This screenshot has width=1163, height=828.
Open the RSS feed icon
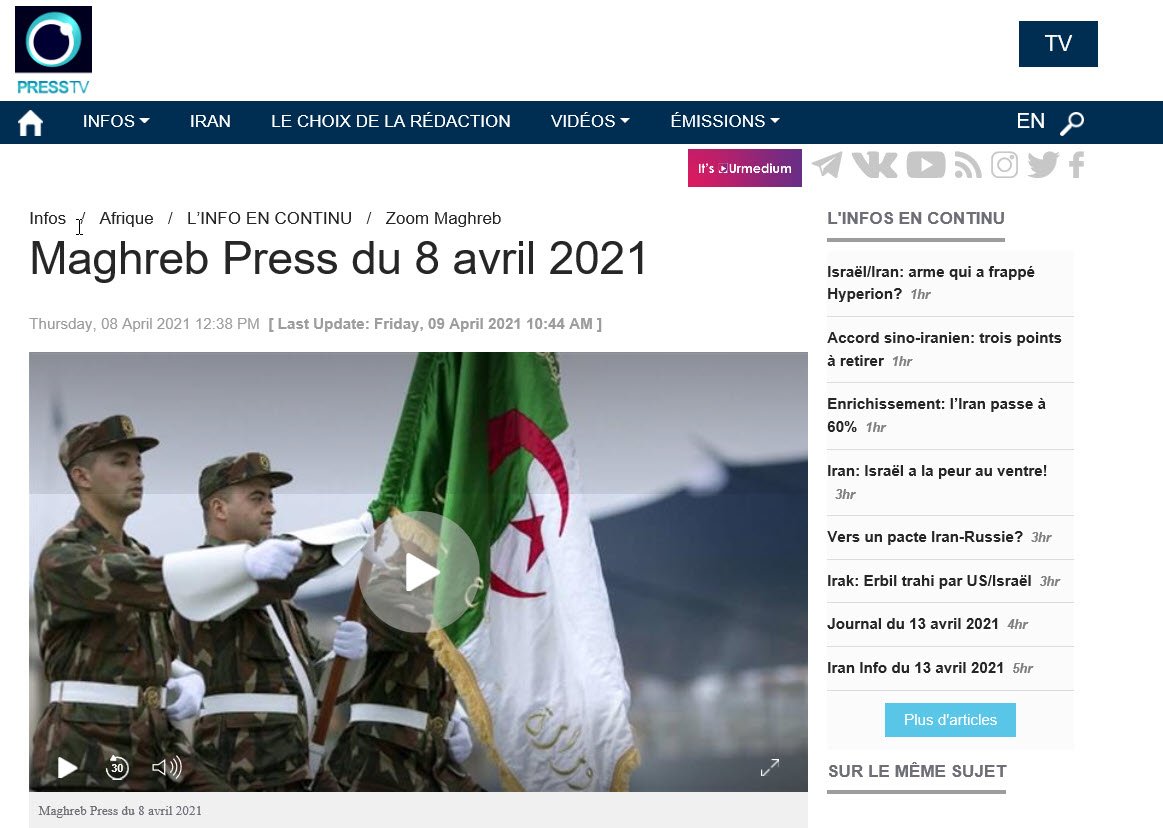tap(967, 165)
